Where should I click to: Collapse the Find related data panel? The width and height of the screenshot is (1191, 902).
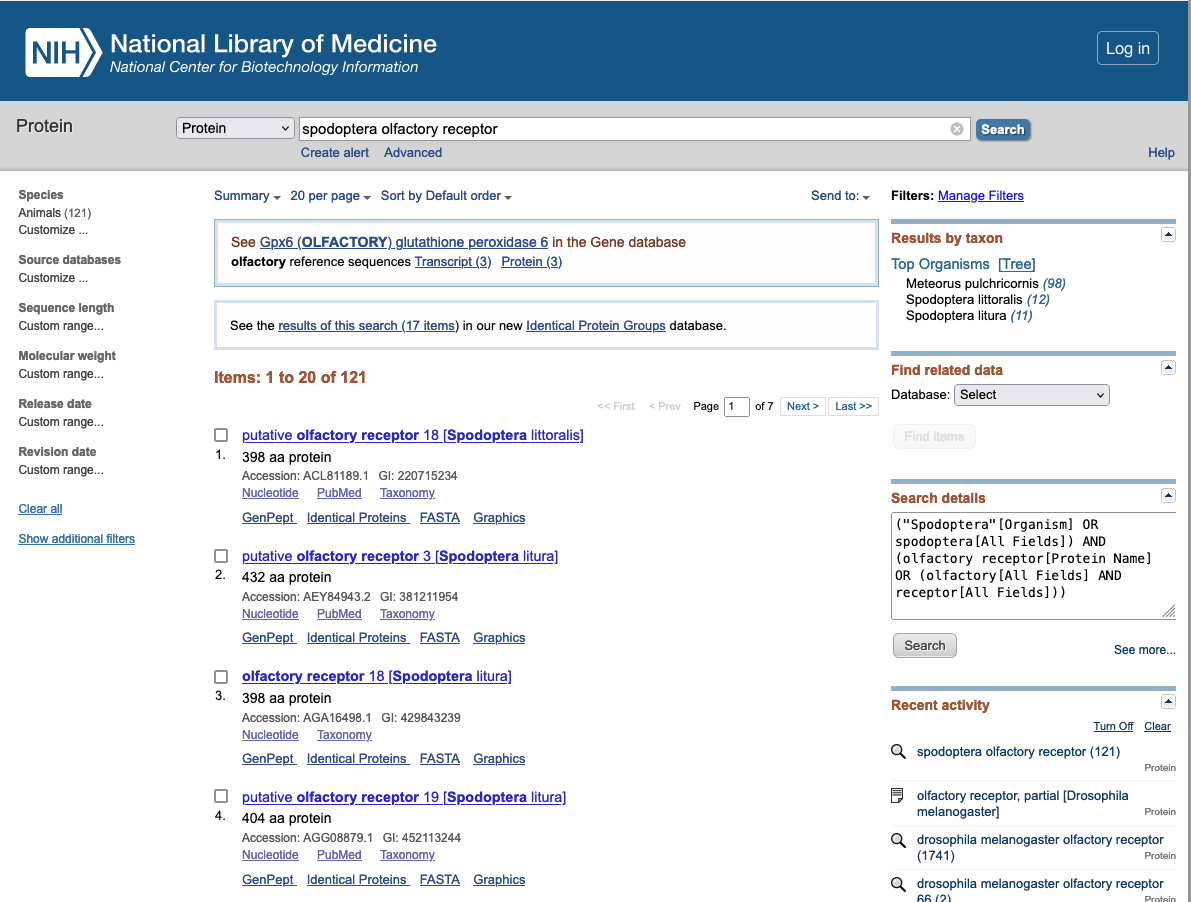tap(1167, 367)
